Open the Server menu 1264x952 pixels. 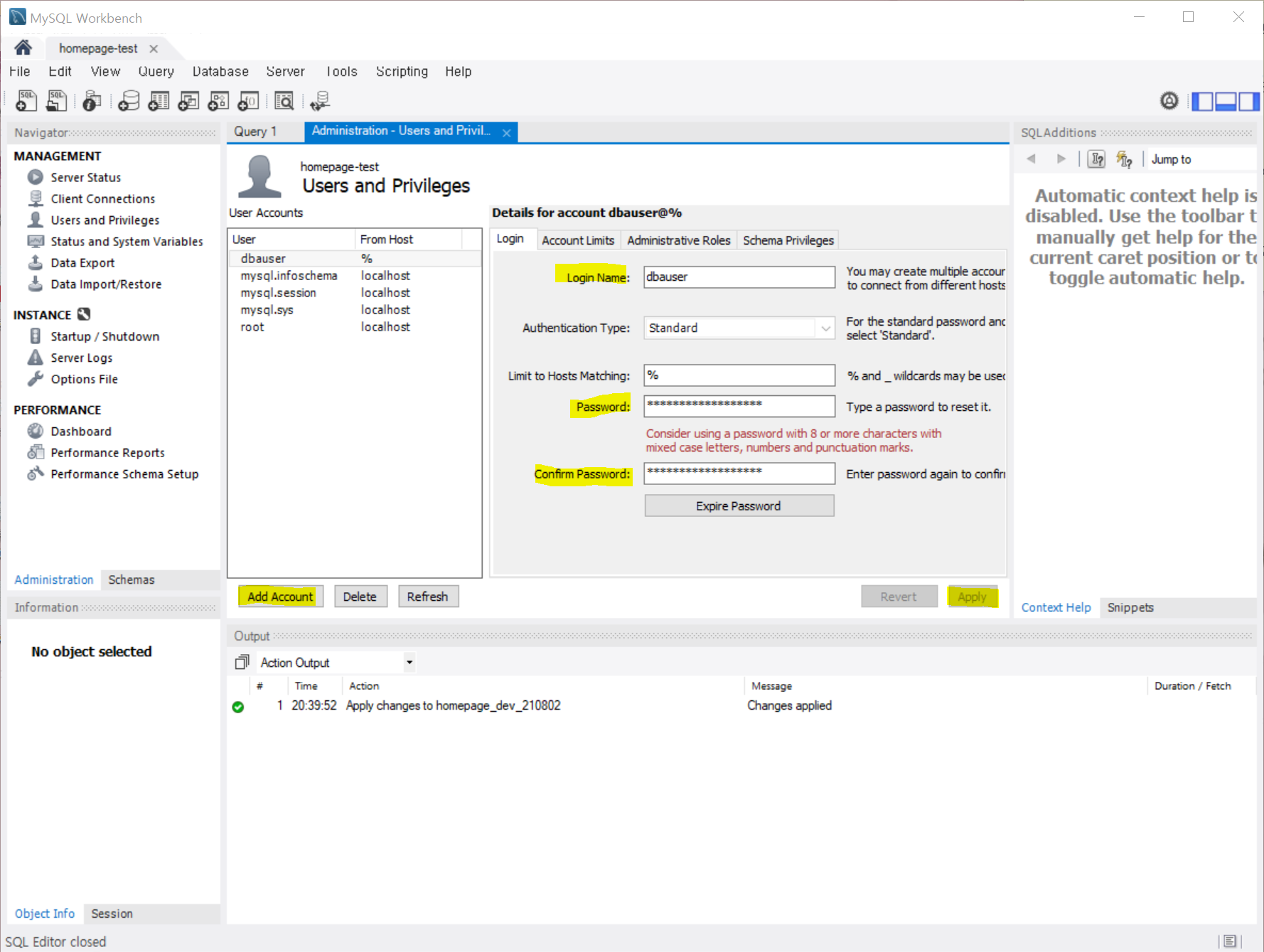click(x=285, y=71)
